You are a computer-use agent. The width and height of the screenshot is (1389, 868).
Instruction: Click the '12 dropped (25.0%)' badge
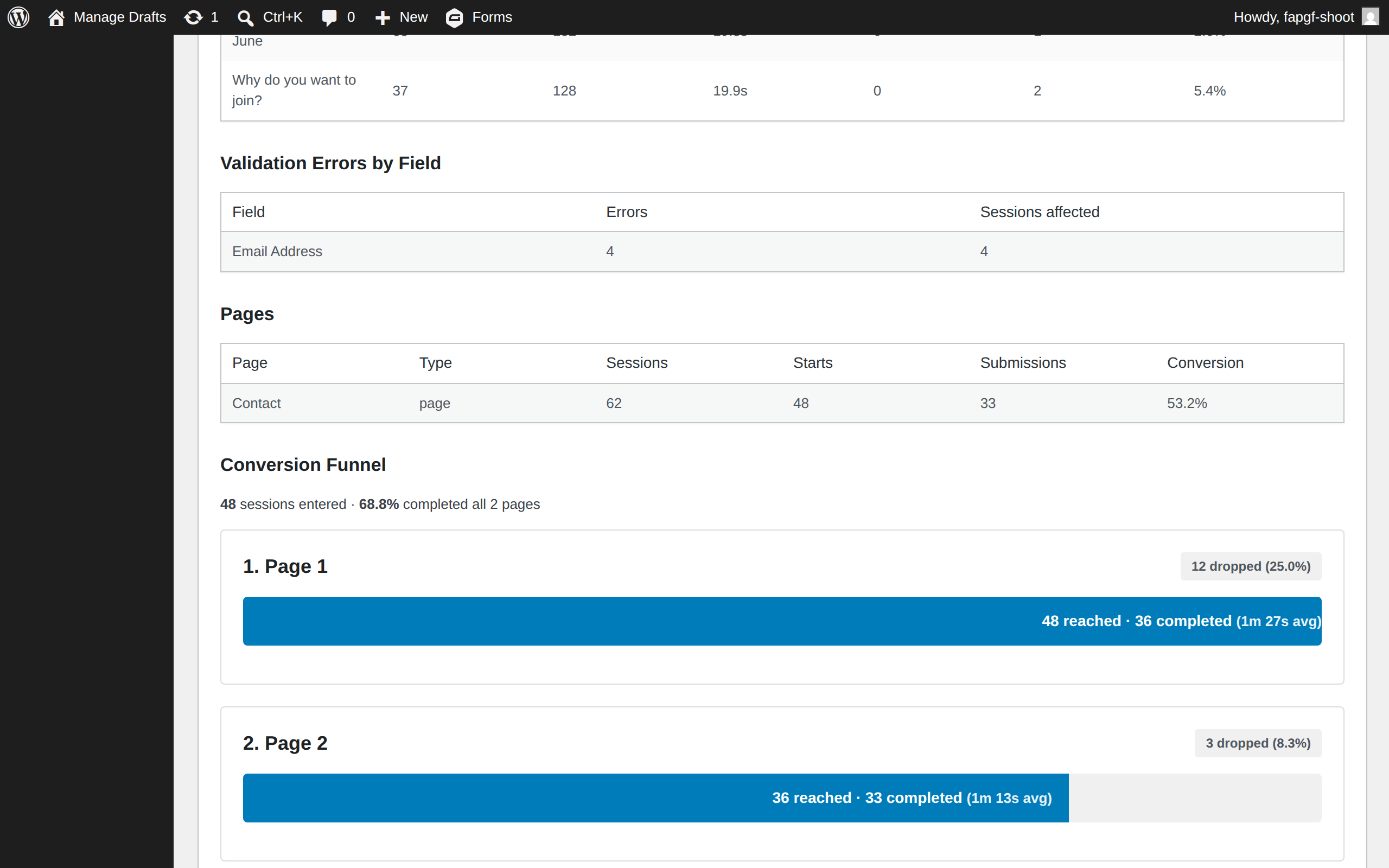tap(1251, 566)
